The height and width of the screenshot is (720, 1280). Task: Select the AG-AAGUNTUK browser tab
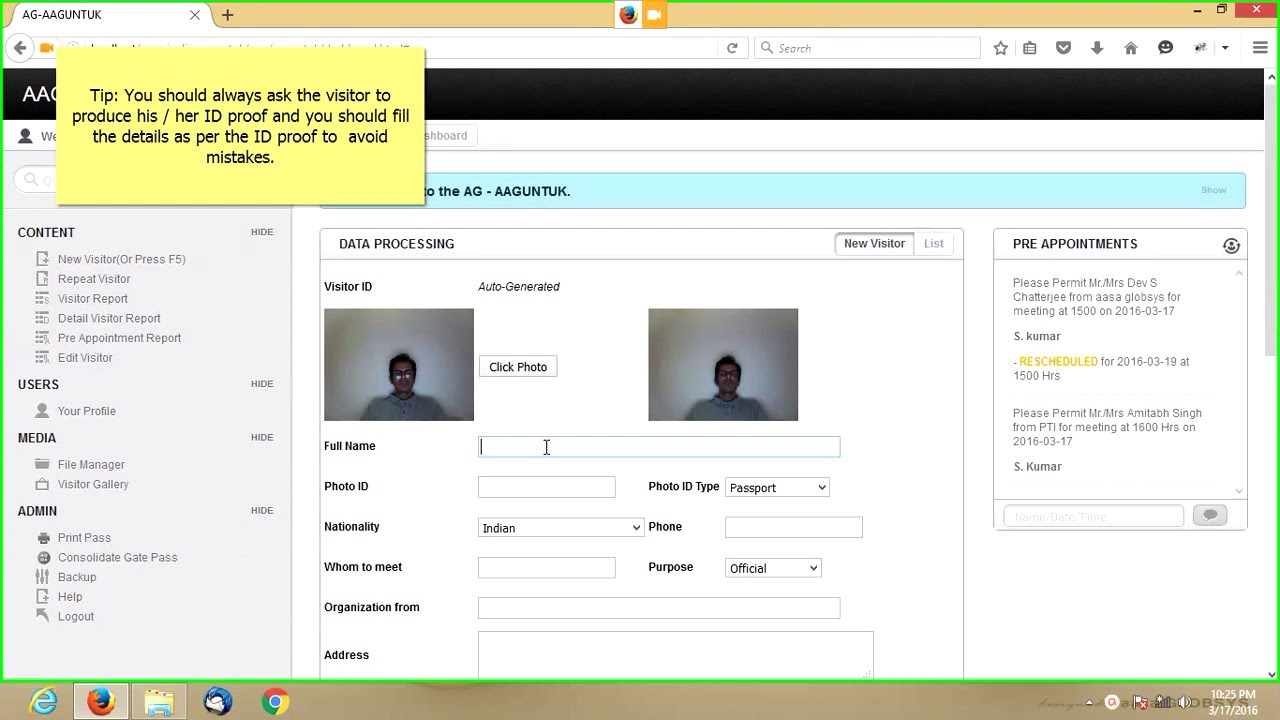[105, 15]
